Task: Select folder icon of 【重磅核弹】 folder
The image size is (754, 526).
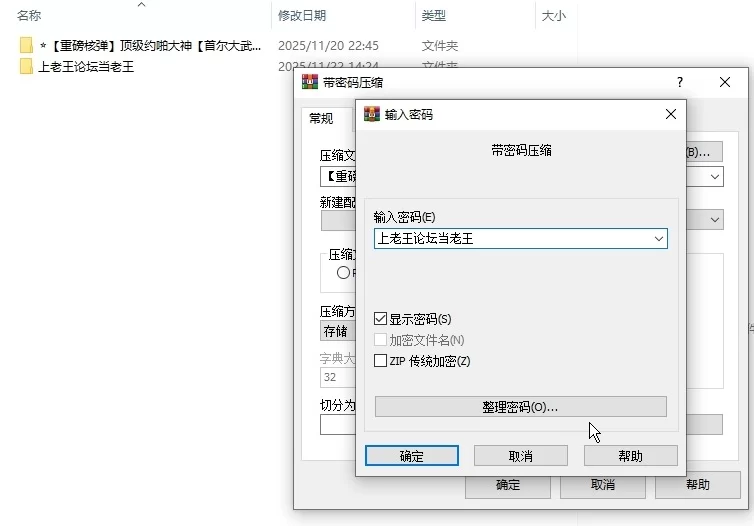Action: pos(26,45)
